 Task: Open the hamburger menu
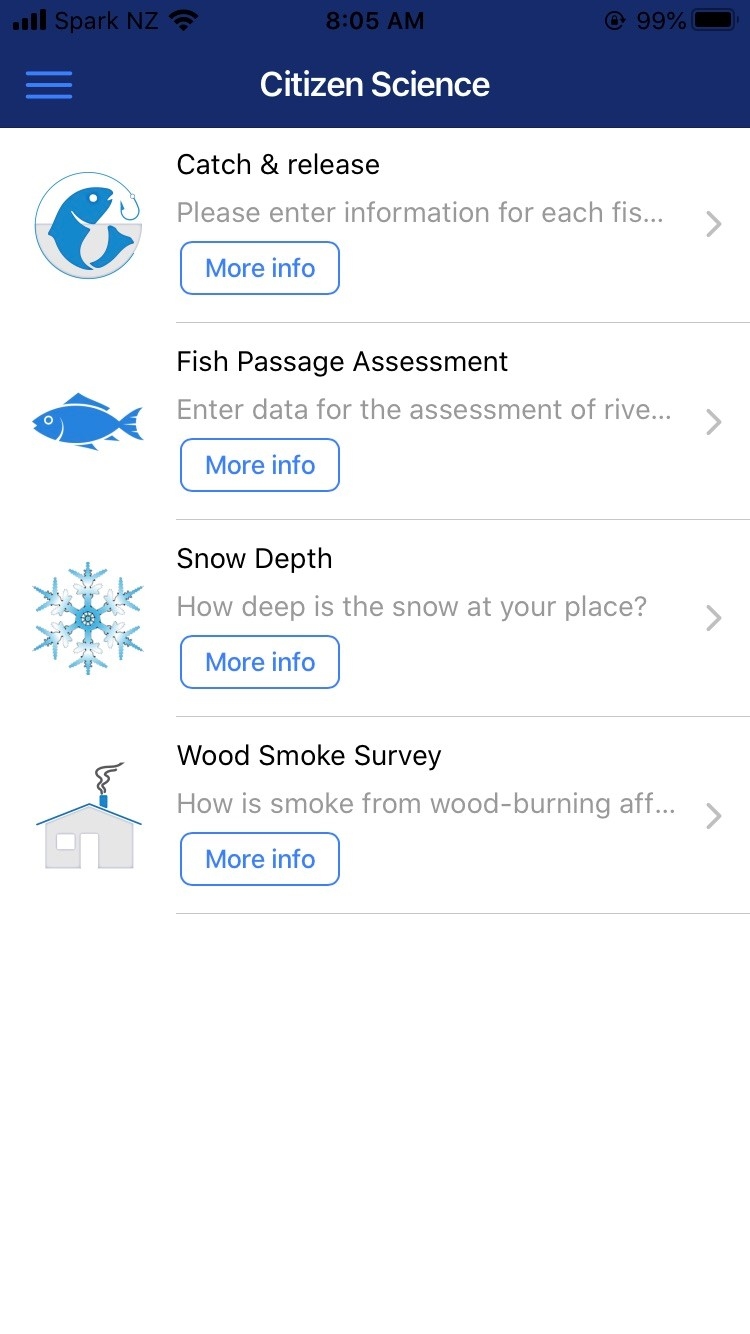(x=49, y=85)
